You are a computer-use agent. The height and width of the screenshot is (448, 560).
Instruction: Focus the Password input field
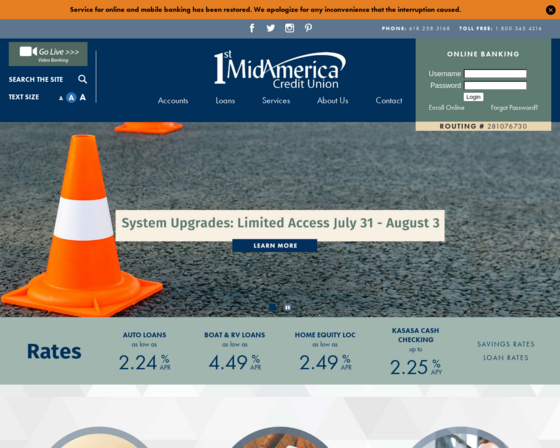[495, 85]
